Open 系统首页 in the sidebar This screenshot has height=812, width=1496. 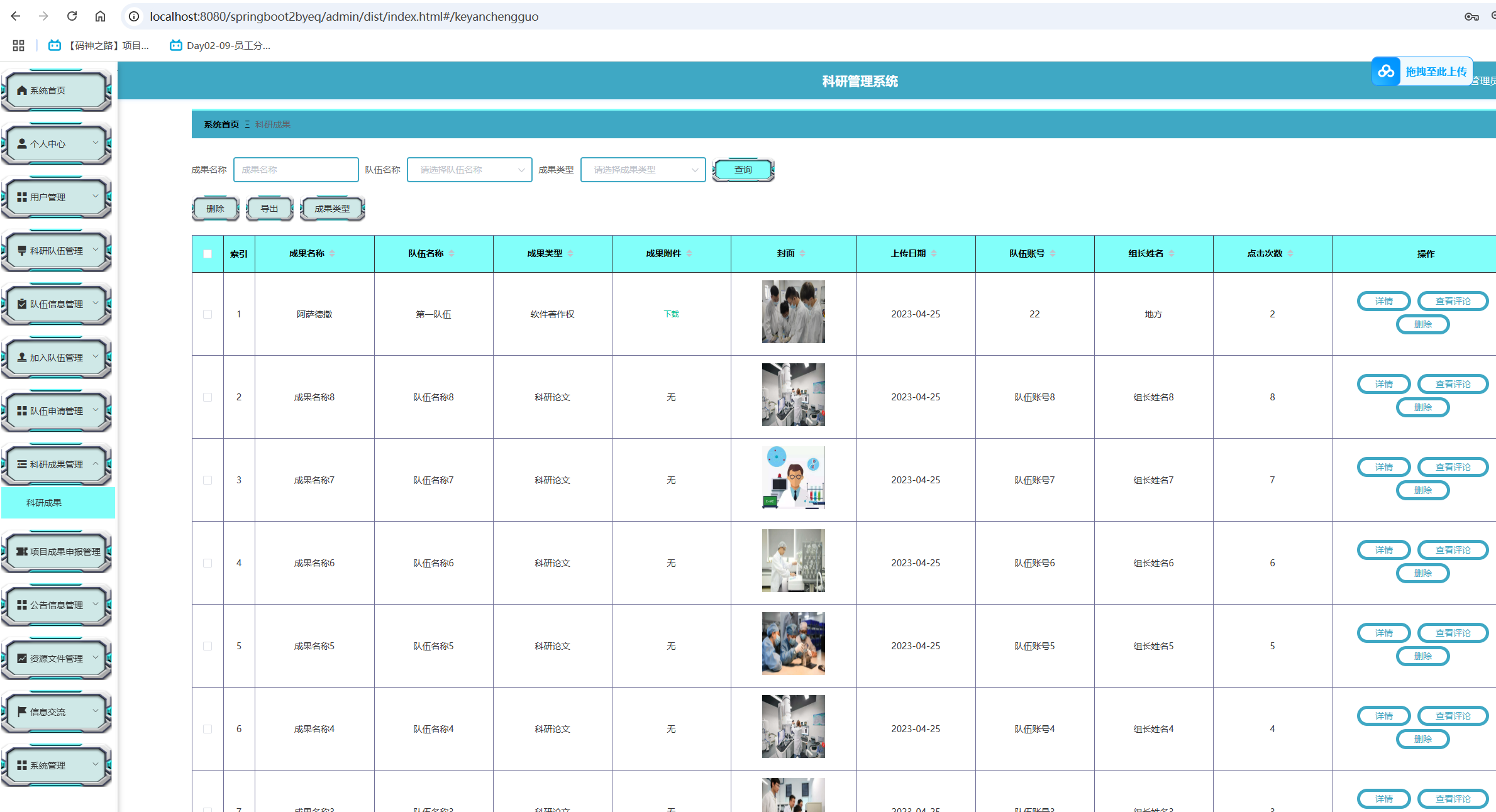point(57,91)
